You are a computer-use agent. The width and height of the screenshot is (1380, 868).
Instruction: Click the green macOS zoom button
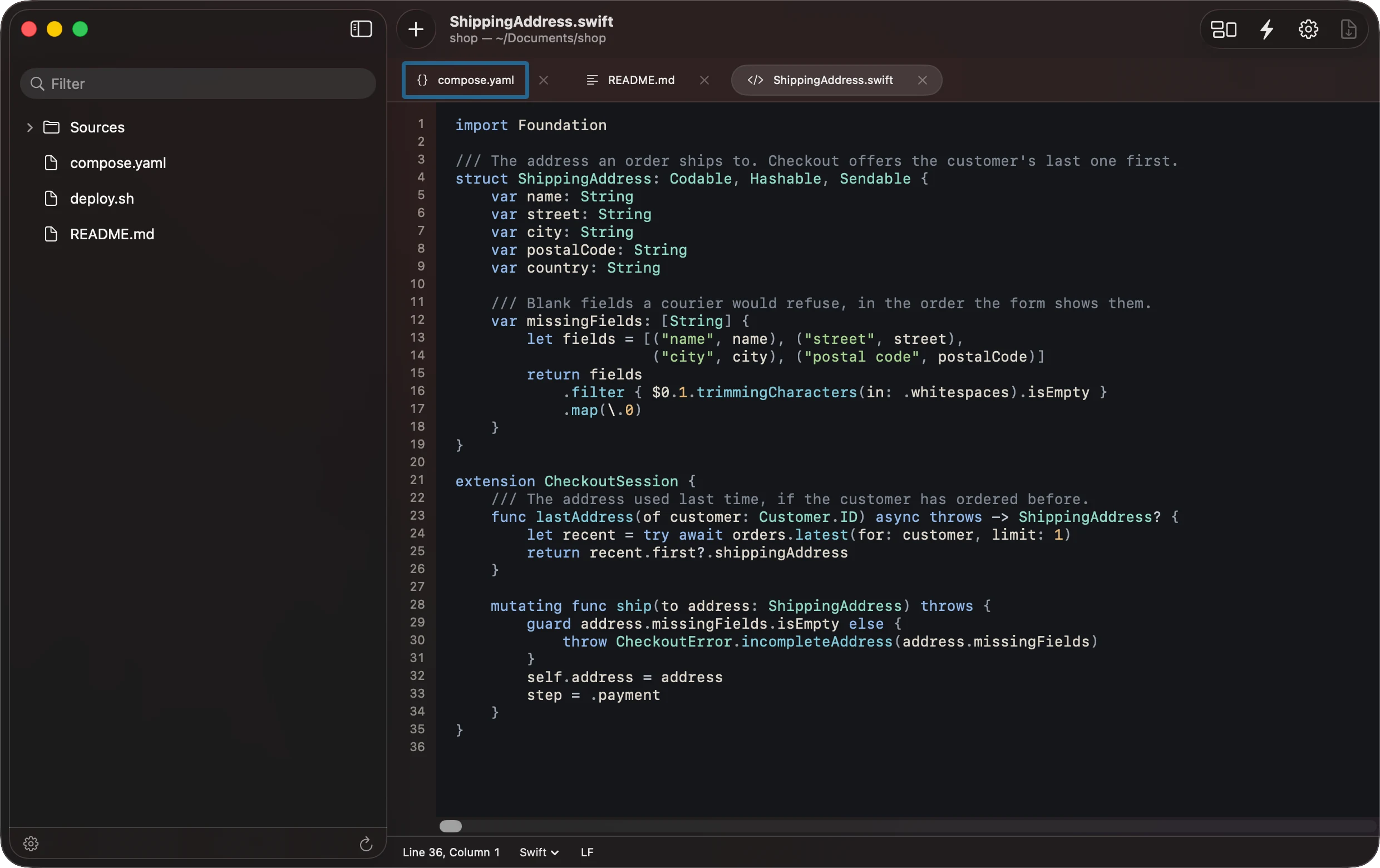80,29
